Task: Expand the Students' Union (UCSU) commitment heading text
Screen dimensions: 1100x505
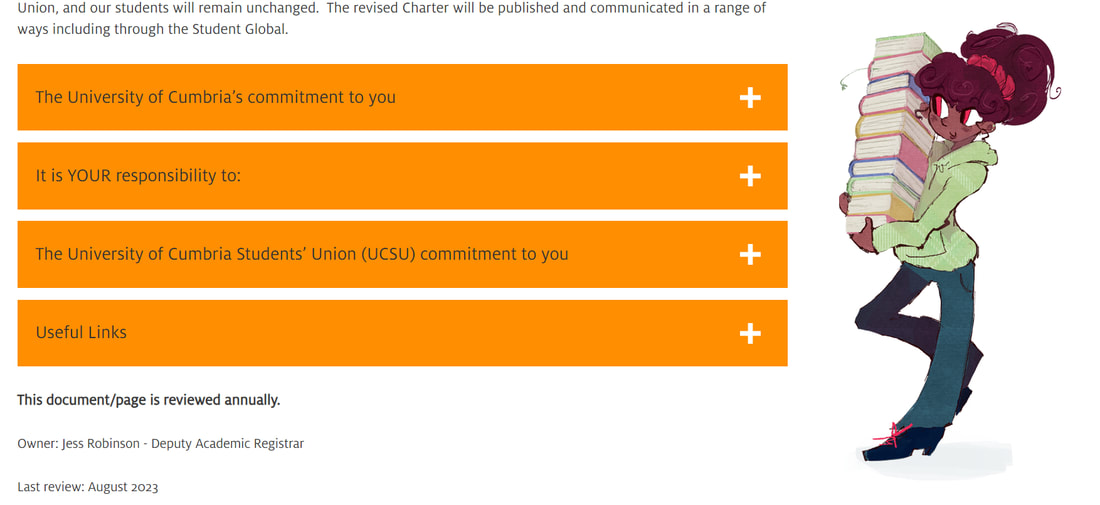Action: tap(302, 255)
